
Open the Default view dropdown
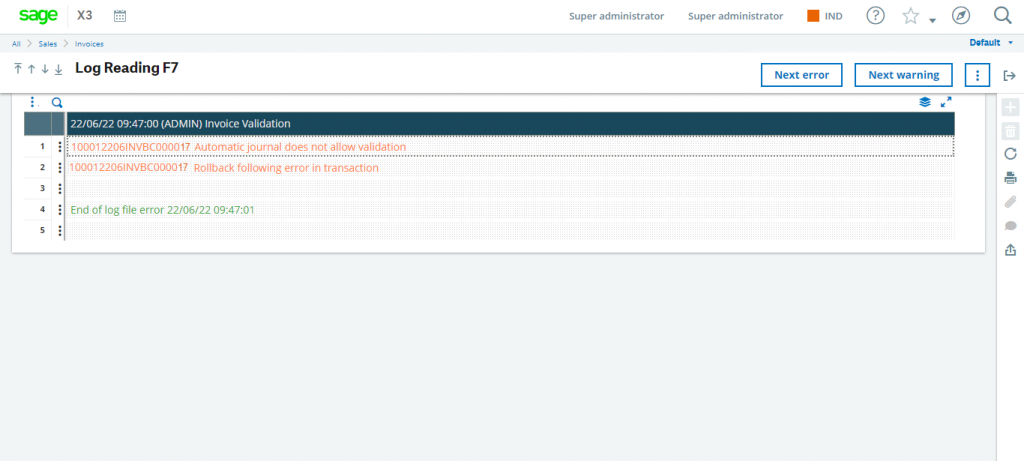pyautogui.click(x=991, y=43)
